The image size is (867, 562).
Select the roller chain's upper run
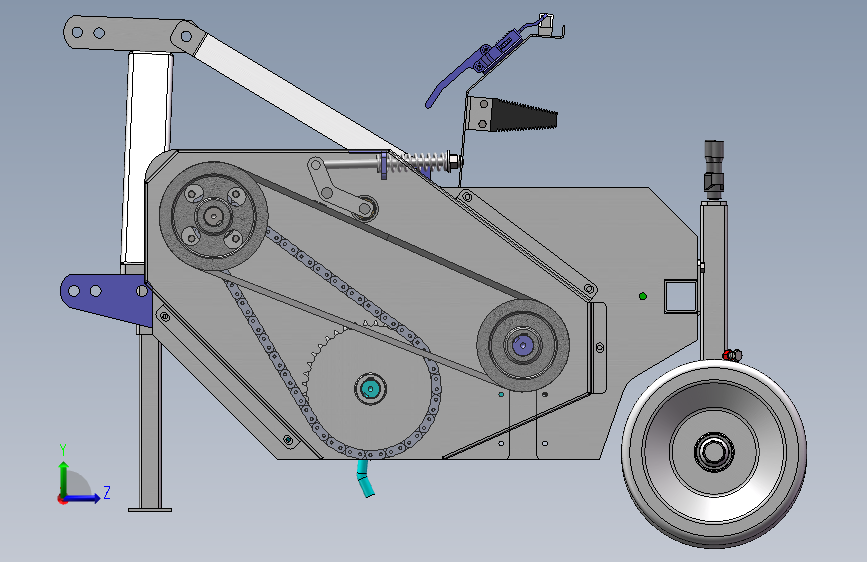tap(347, 289)
